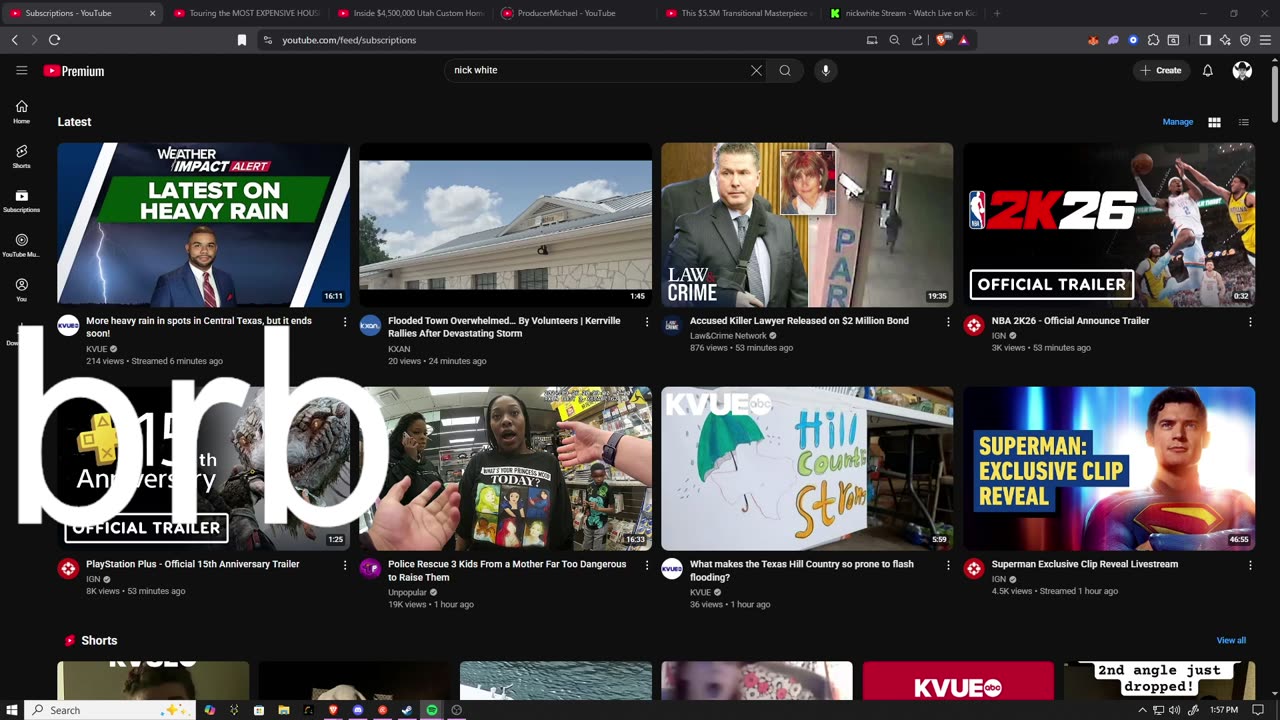Play the Superman Exclusive Clip Reveal thumbnail
This screenshot has height=720, width=1280.
tap(1109, 468)
